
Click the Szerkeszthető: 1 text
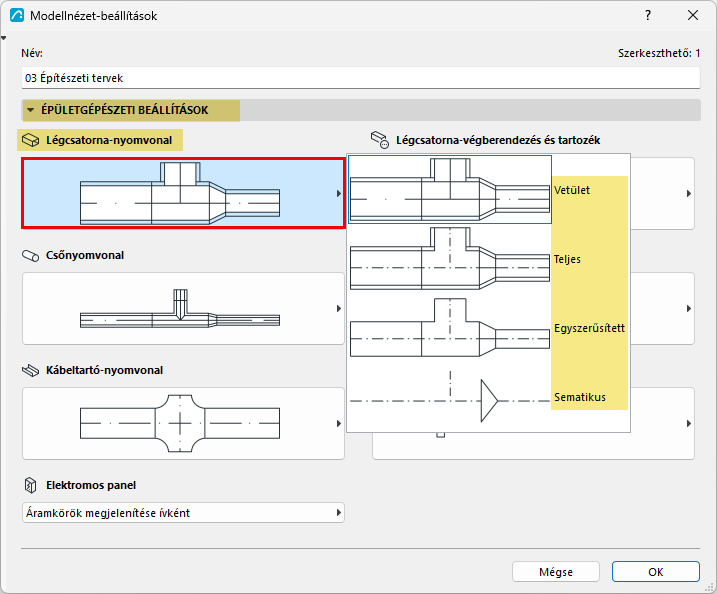tap(659, 53)
